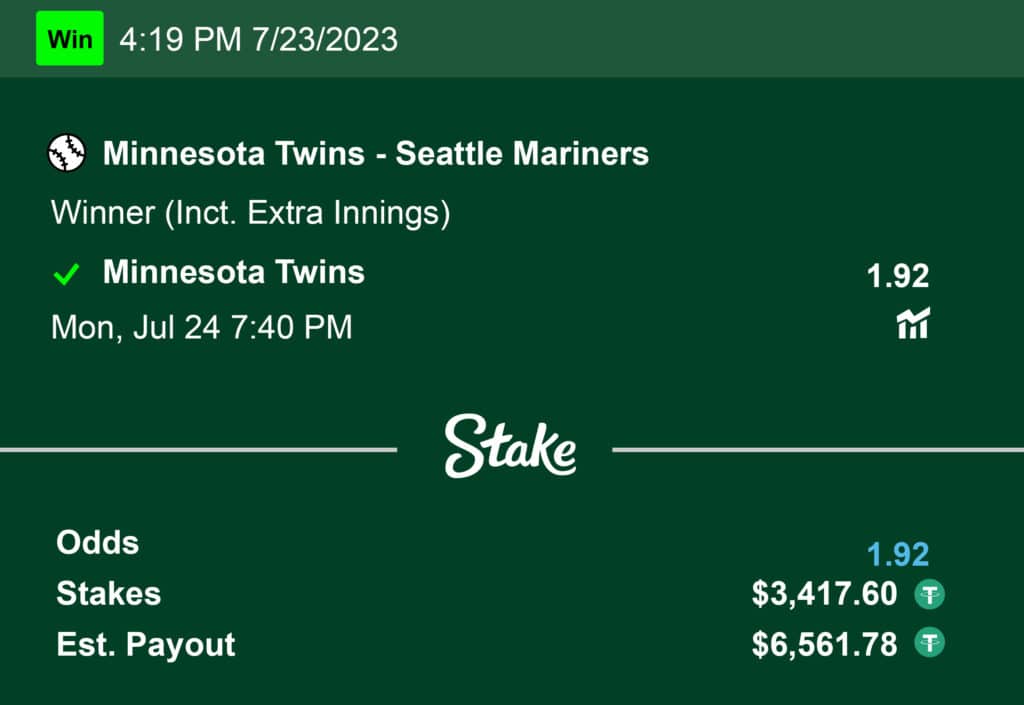Click the bet timestamp 4:19 PM 7/23/2023
1024x705 pixels.
coord(258,40)
